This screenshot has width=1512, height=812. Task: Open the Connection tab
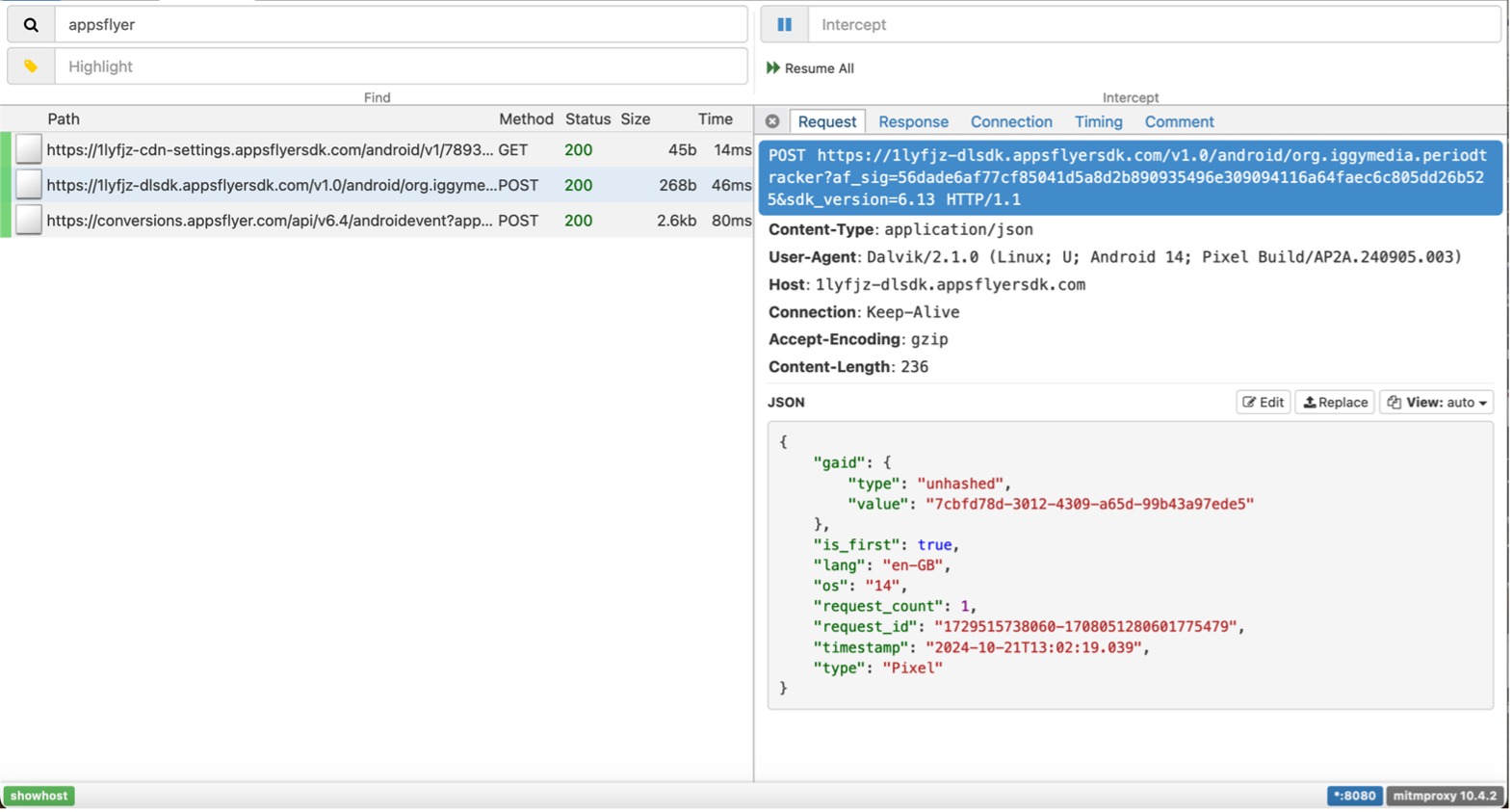1010,121
